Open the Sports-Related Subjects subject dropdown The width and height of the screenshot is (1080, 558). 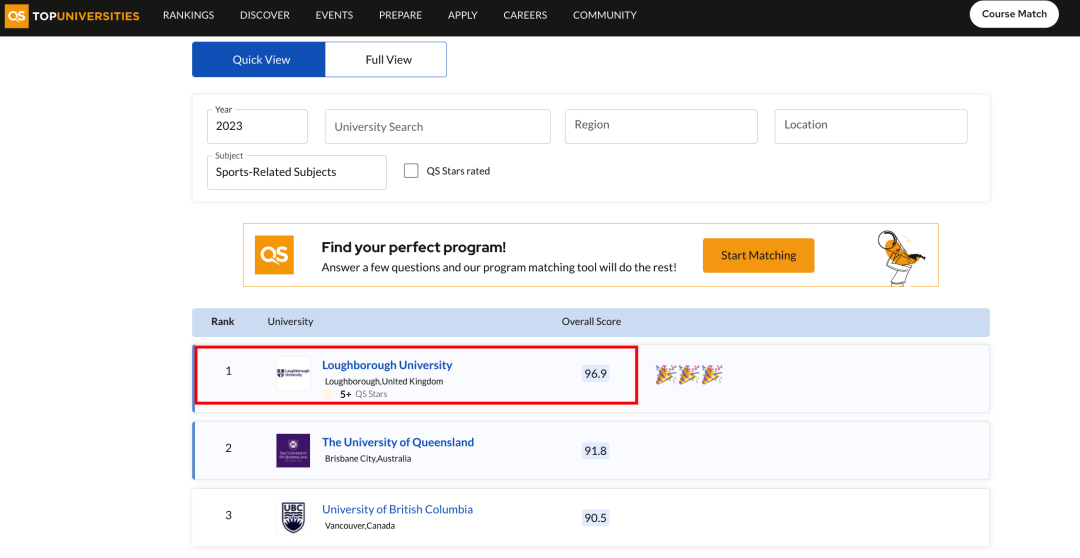[297, 172]
